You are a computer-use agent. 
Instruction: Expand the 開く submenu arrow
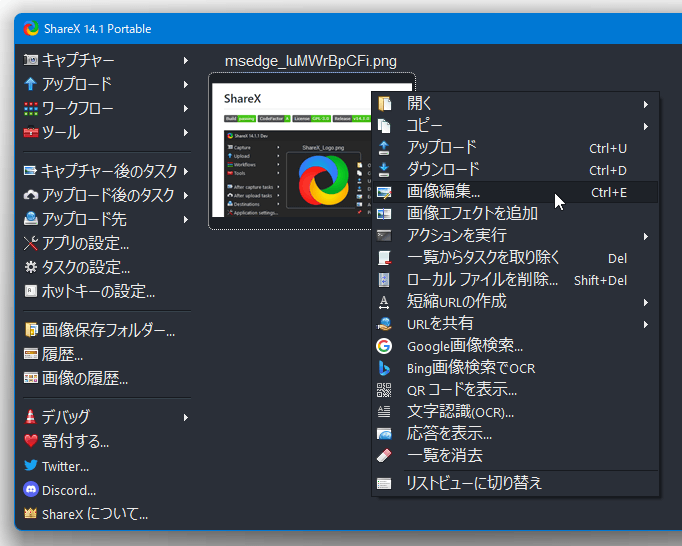[646, 104]
